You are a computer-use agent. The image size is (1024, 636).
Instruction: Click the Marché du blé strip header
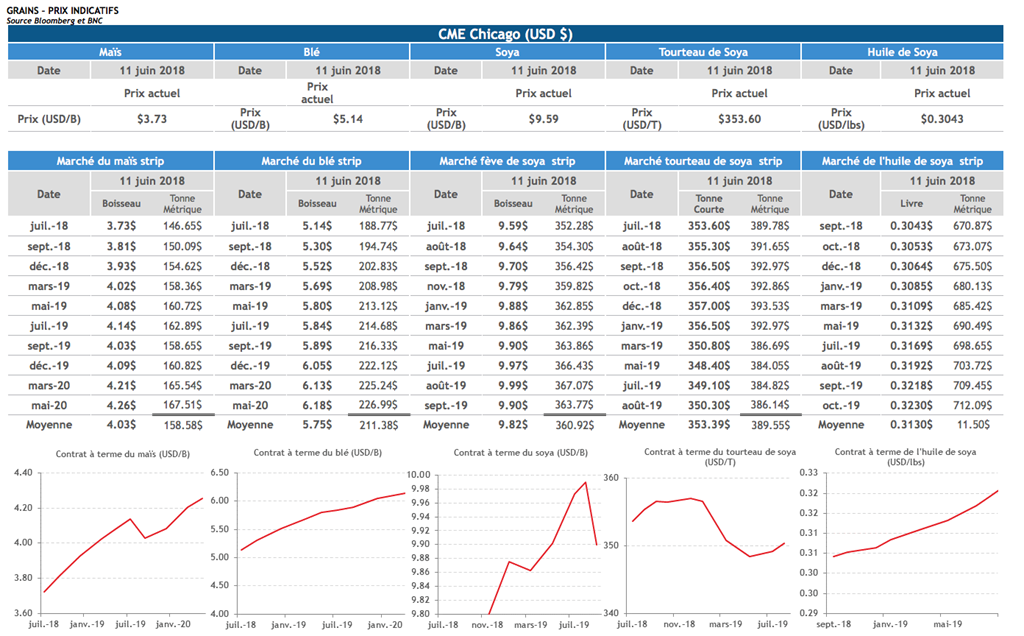tap(311, 161)
